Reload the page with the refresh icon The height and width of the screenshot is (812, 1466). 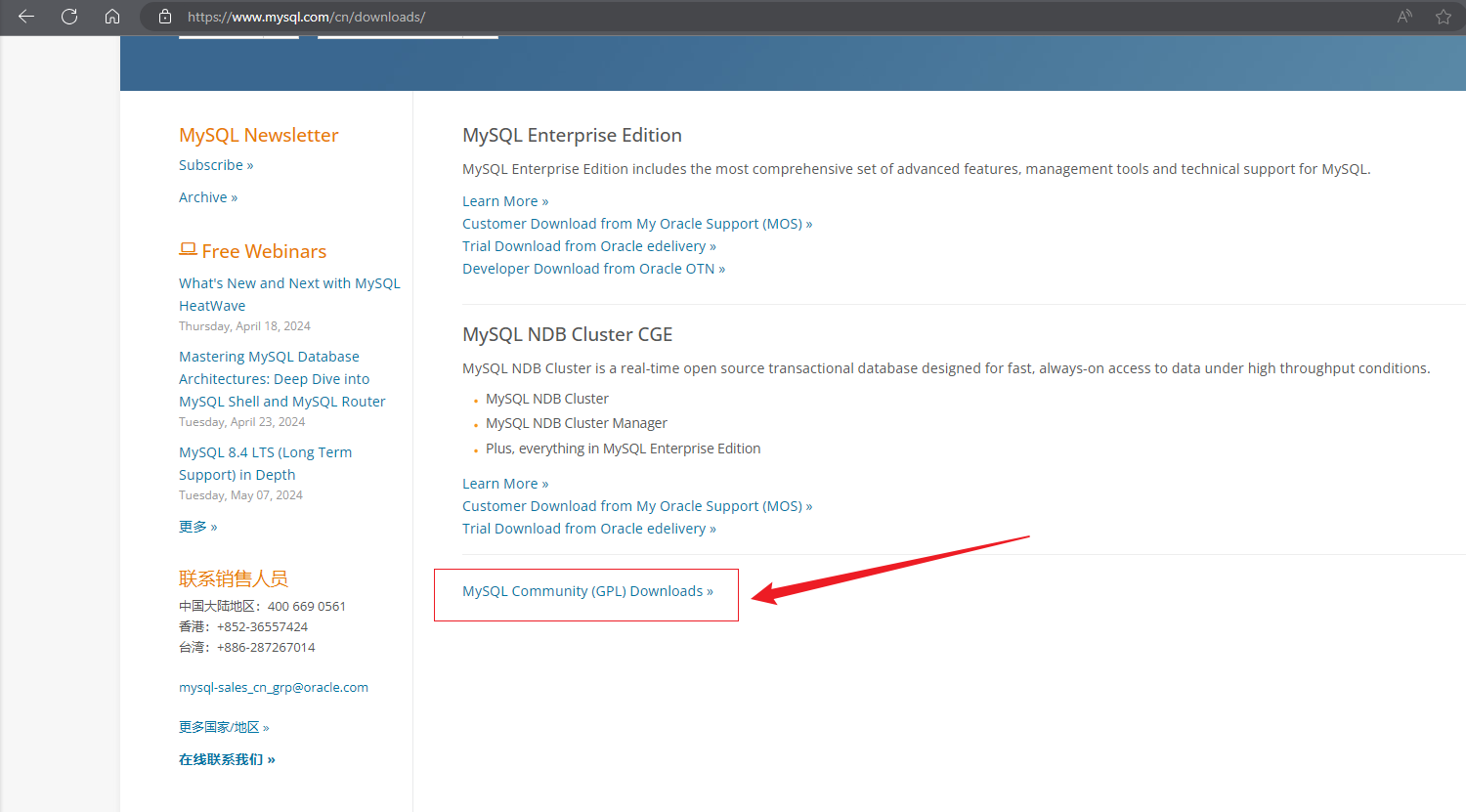(69, 17)
